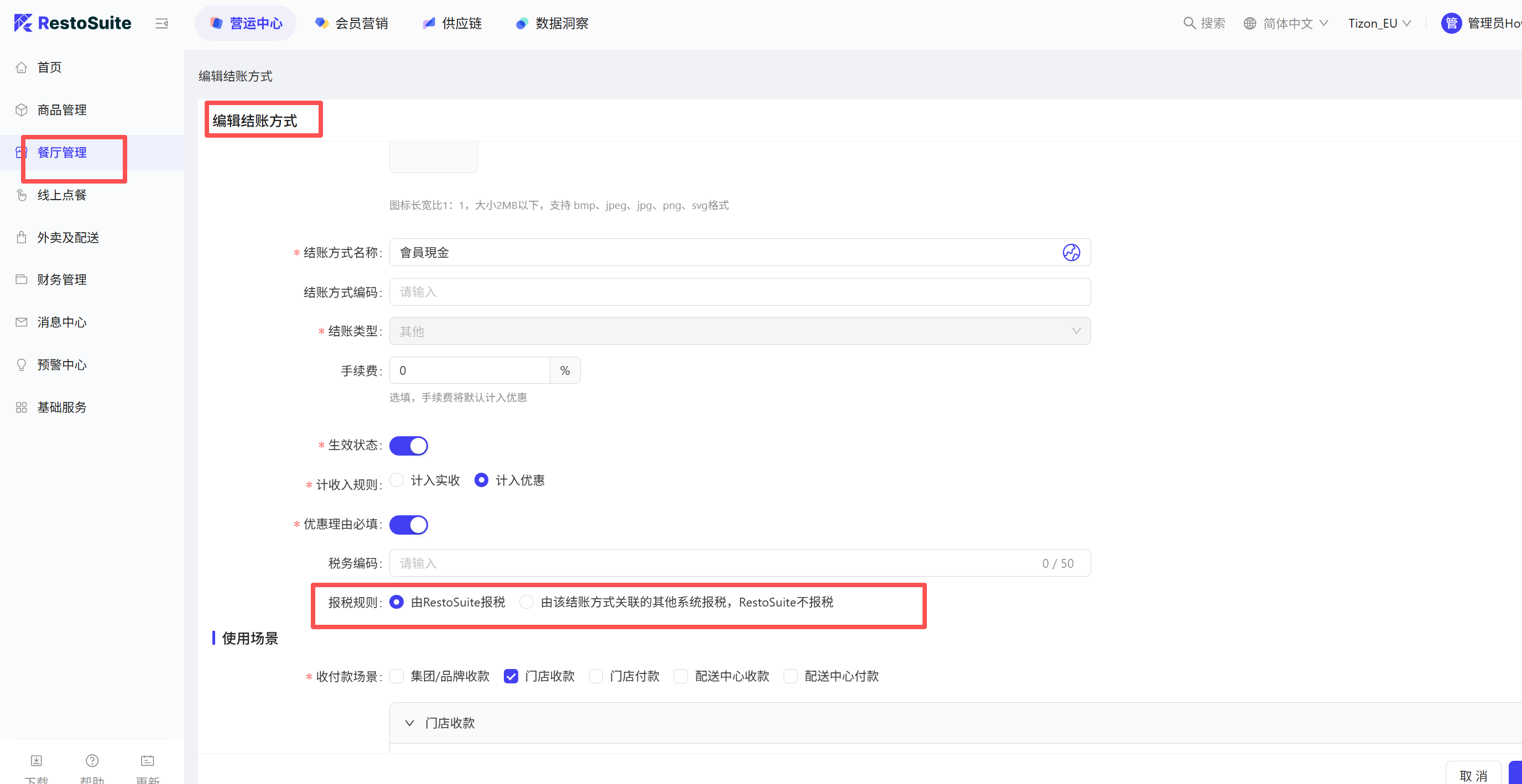Click the help question mark icon

pyautogui.click(x=92, y=760)
